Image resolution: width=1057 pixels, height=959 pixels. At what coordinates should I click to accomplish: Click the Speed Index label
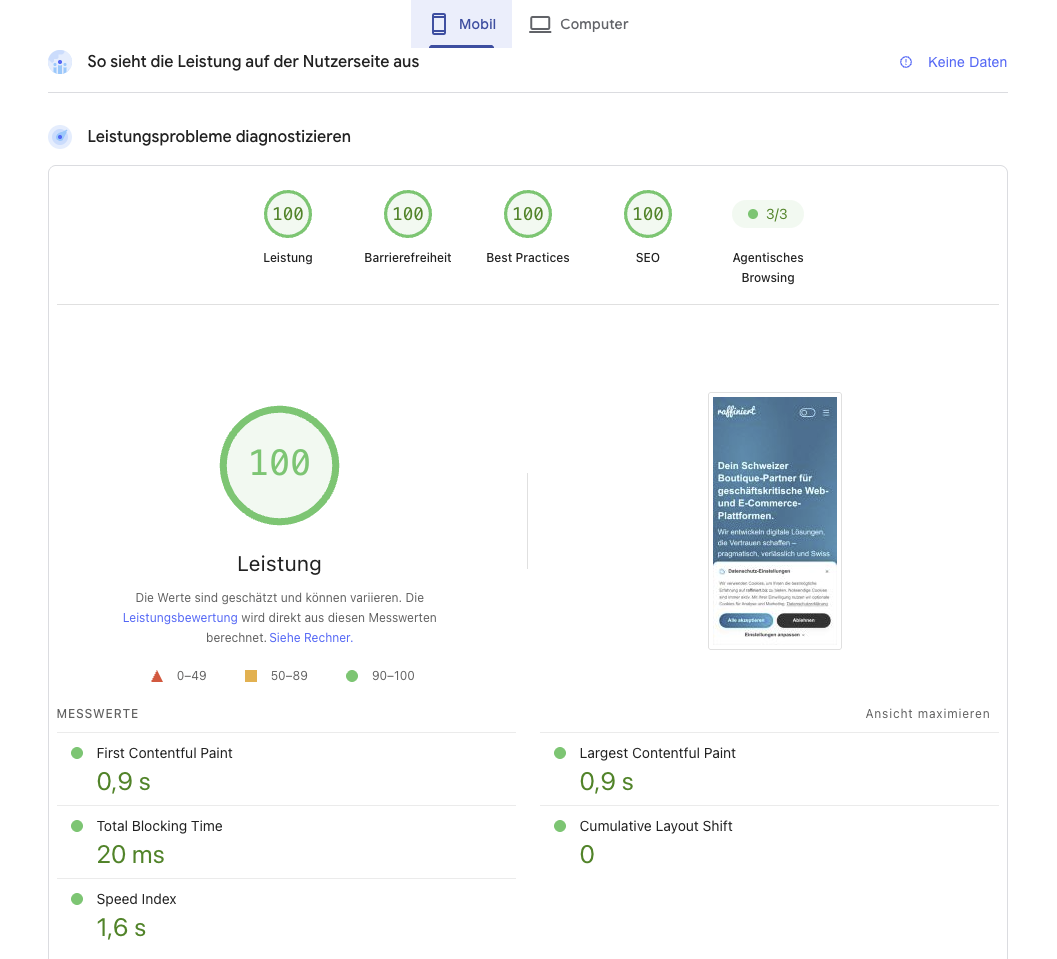[136, 899]
